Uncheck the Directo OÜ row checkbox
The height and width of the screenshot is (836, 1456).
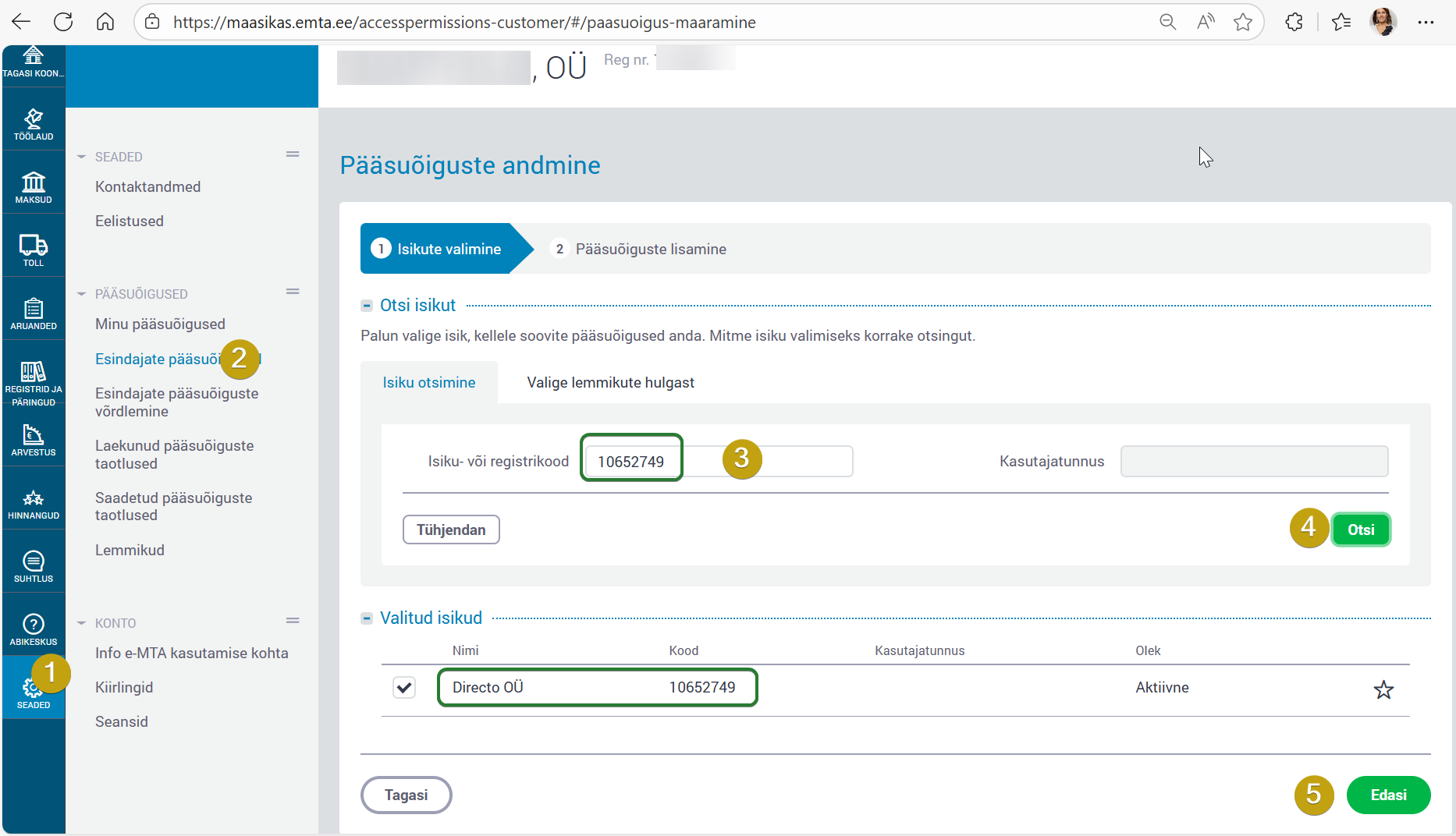coord(404,688)
